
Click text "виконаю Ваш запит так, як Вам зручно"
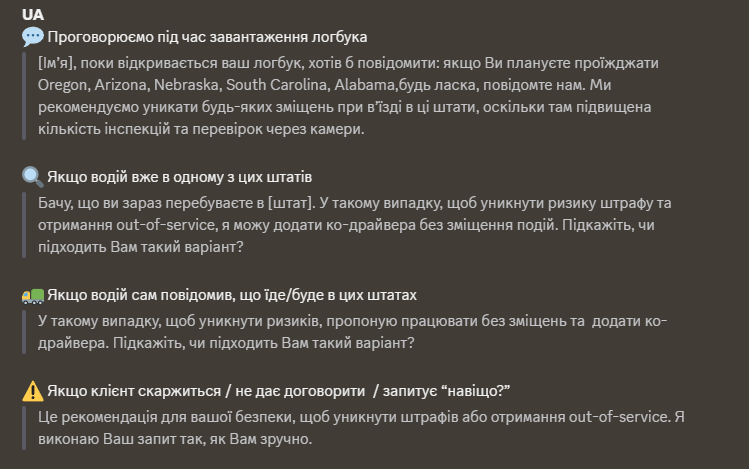click(174, 439)
